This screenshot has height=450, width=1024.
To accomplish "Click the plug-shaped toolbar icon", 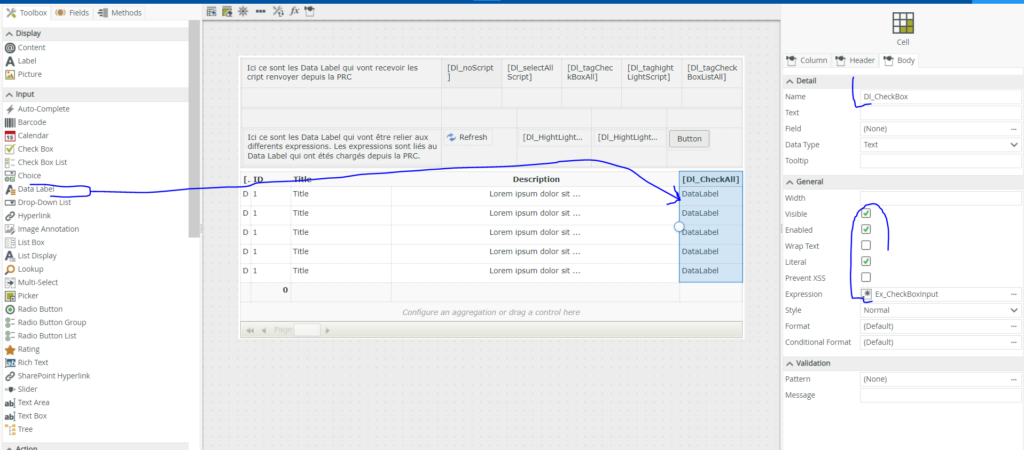I will pos(310,11).
